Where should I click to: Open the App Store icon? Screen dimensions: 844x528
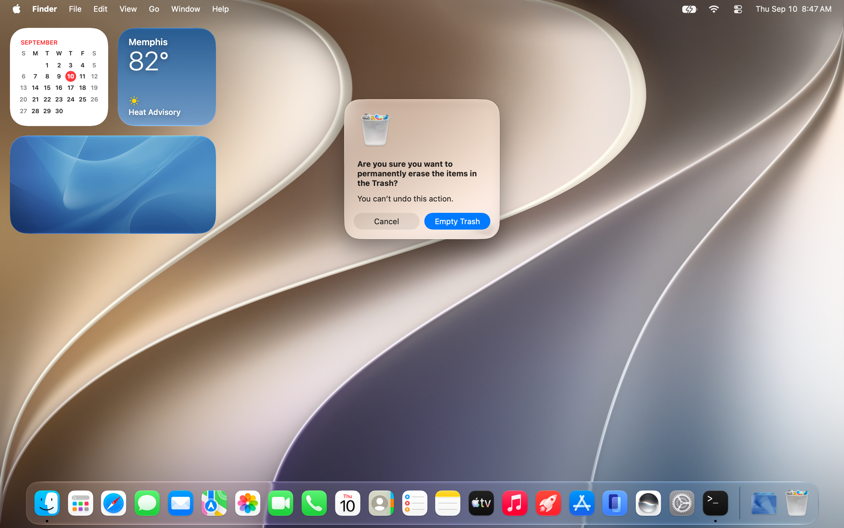pyautogui.click(x=581, y=503)
